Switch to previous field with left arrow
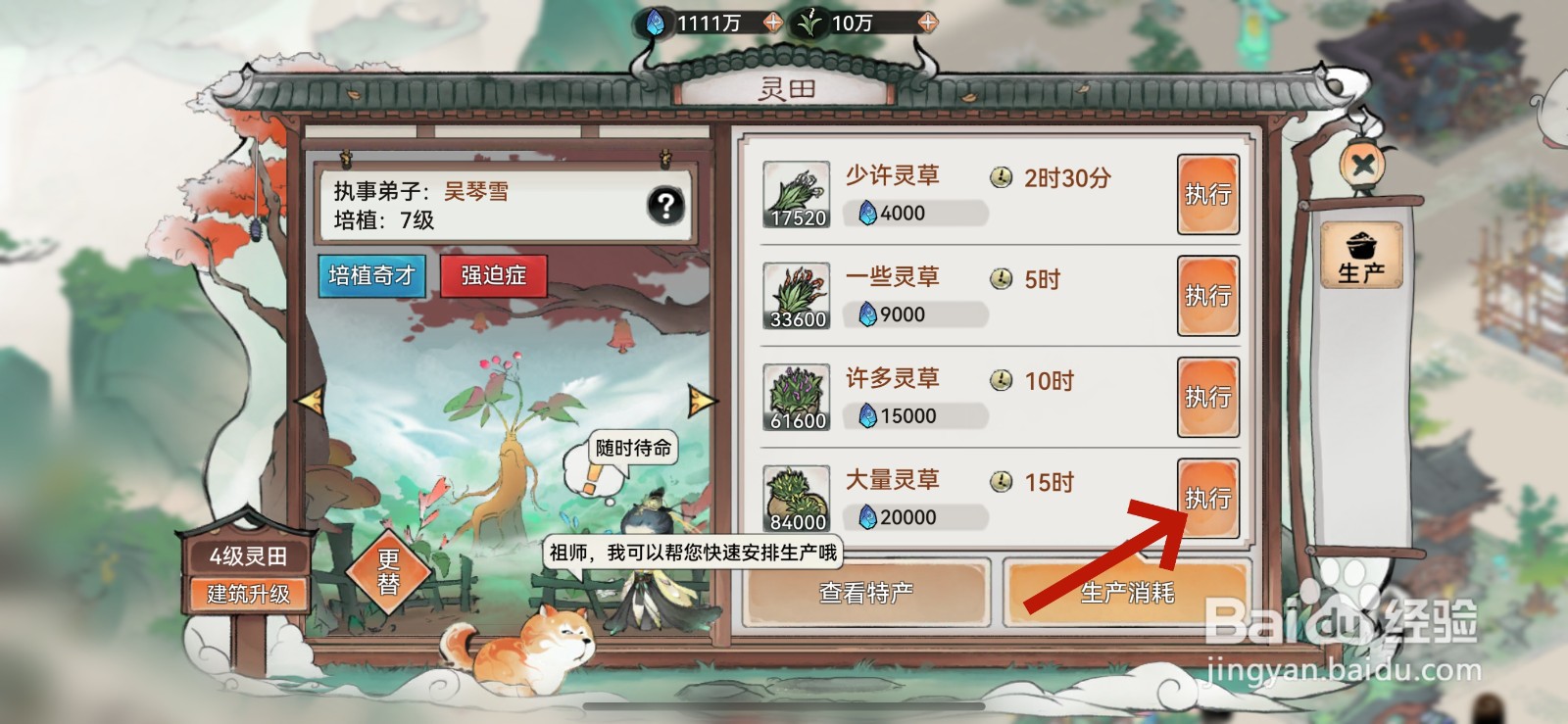1568x724 pixels. (311, 401)
